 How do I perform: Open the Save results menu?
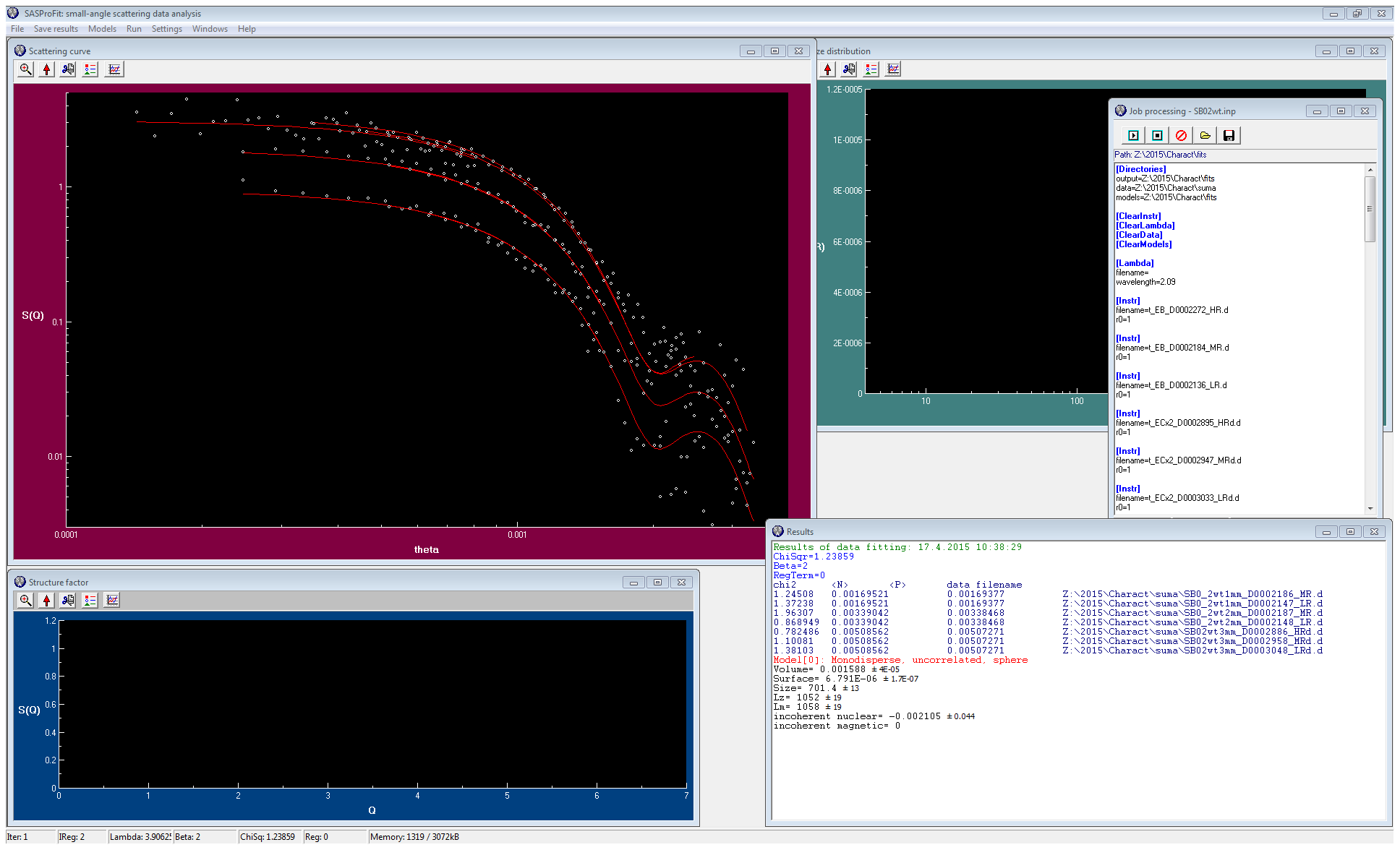pos(56,29)
